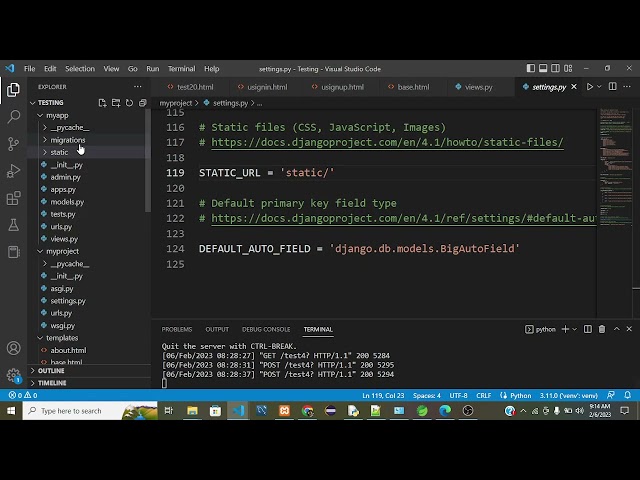Expand the TIMELINE section
640x480 pixels.
[x=52, y=383]
